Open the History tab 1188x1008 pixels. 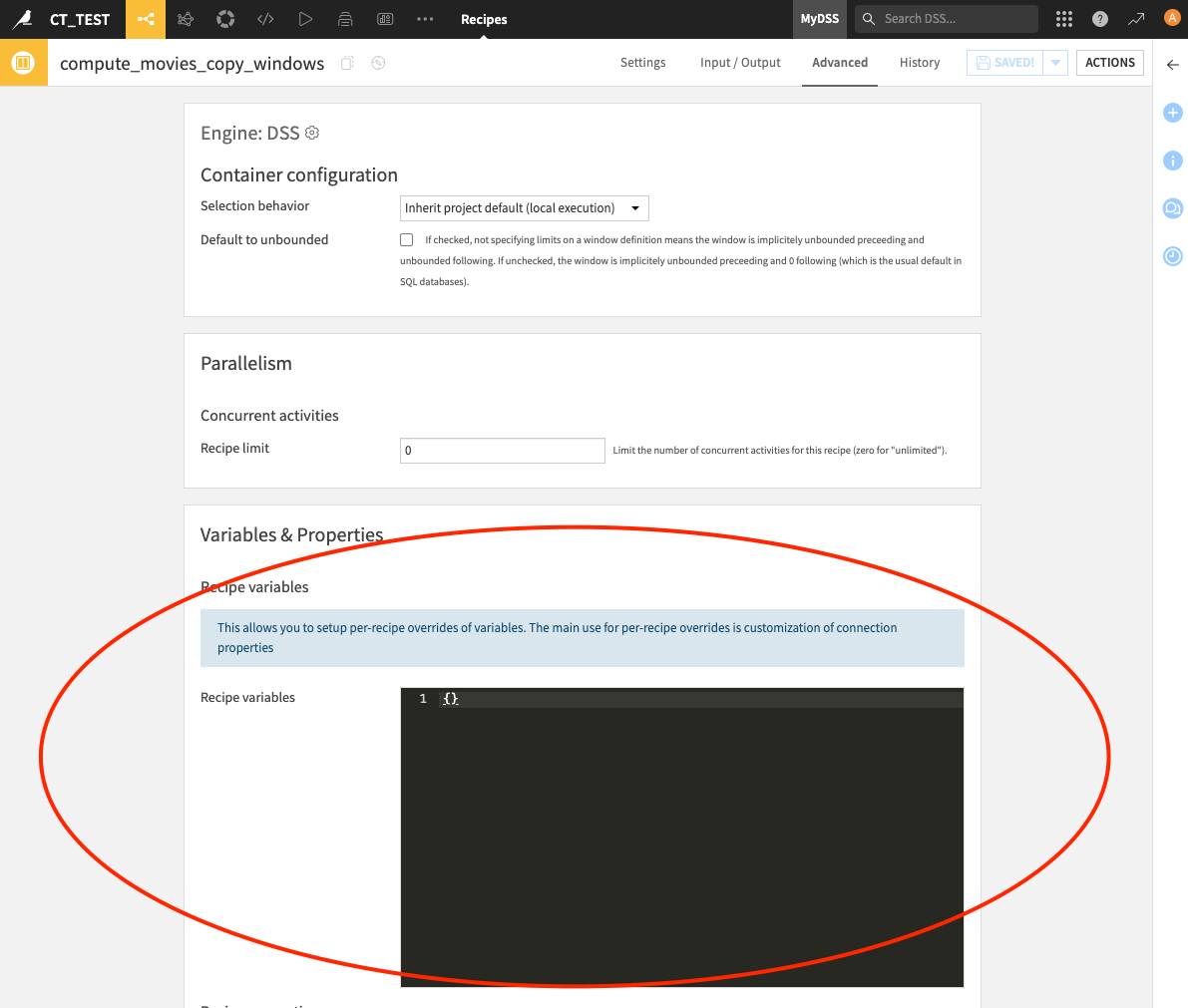(x=920, y=63)
